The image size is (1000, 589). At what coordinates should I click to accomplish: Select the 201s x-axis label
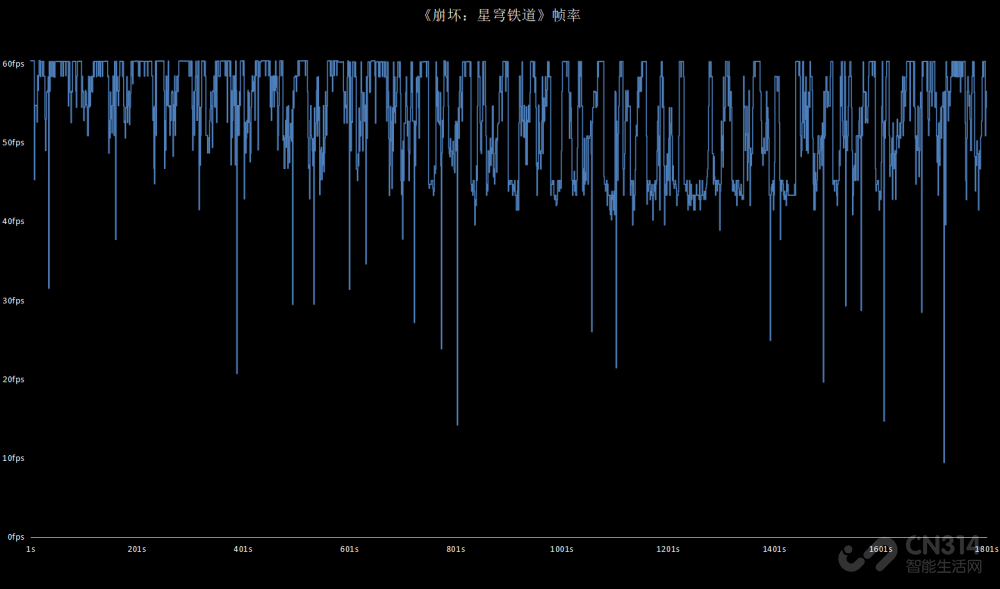click(136, 549)
